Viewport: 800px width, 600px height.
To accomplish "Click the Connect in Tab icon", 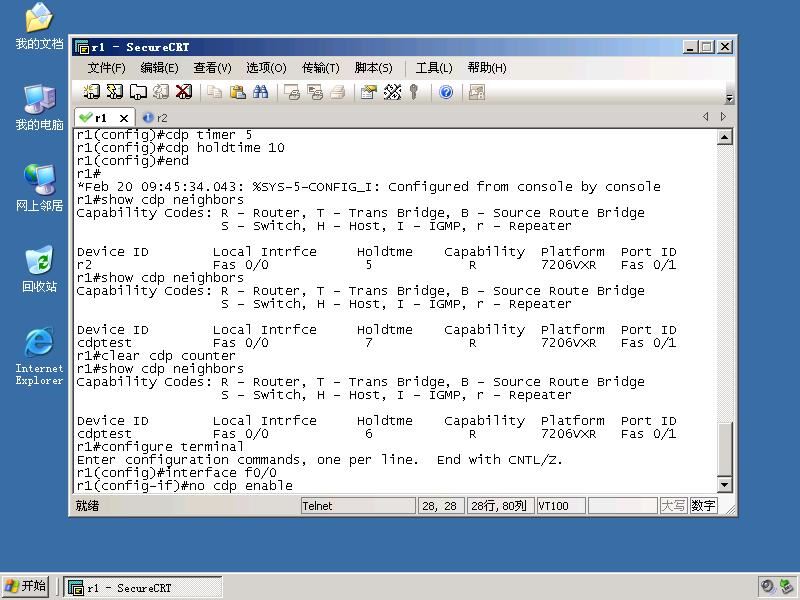I will [138, 92].
